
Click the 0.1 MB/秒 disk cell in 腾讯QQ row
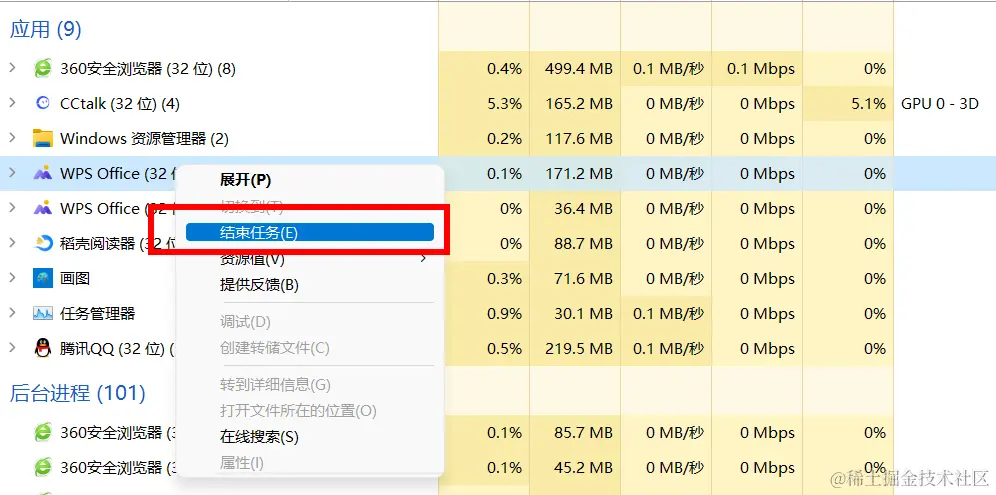coord(668,348)
